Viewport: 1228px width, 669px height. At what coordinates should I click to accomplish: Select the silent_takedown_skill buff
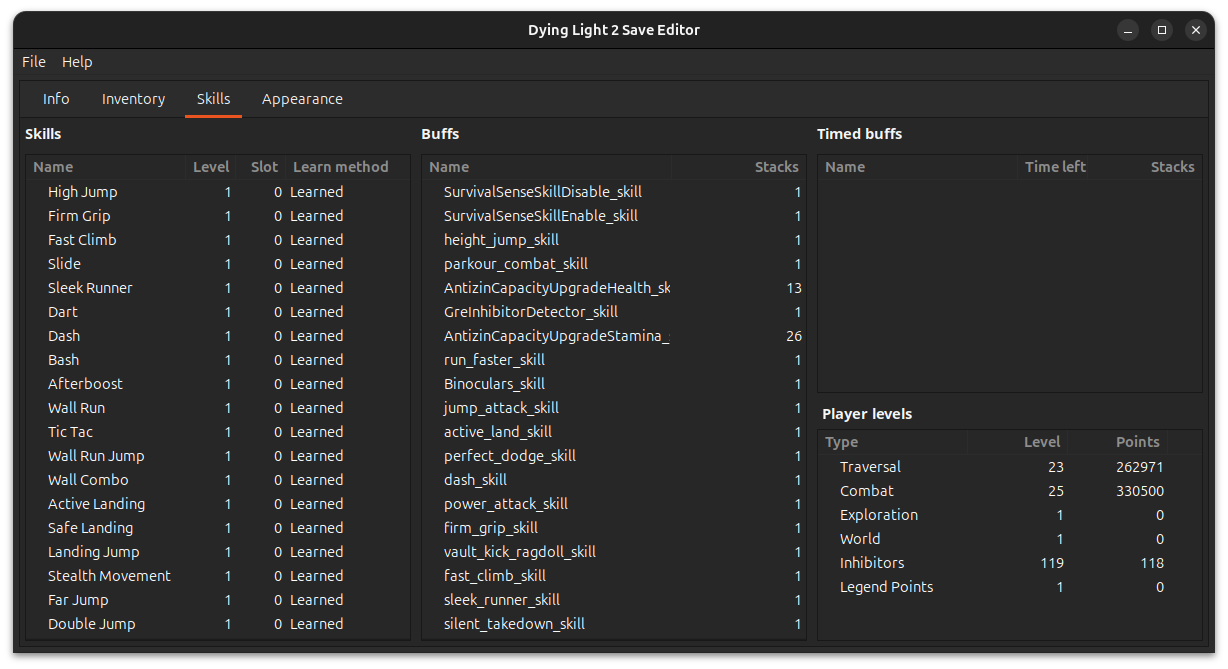coord(514,624)
